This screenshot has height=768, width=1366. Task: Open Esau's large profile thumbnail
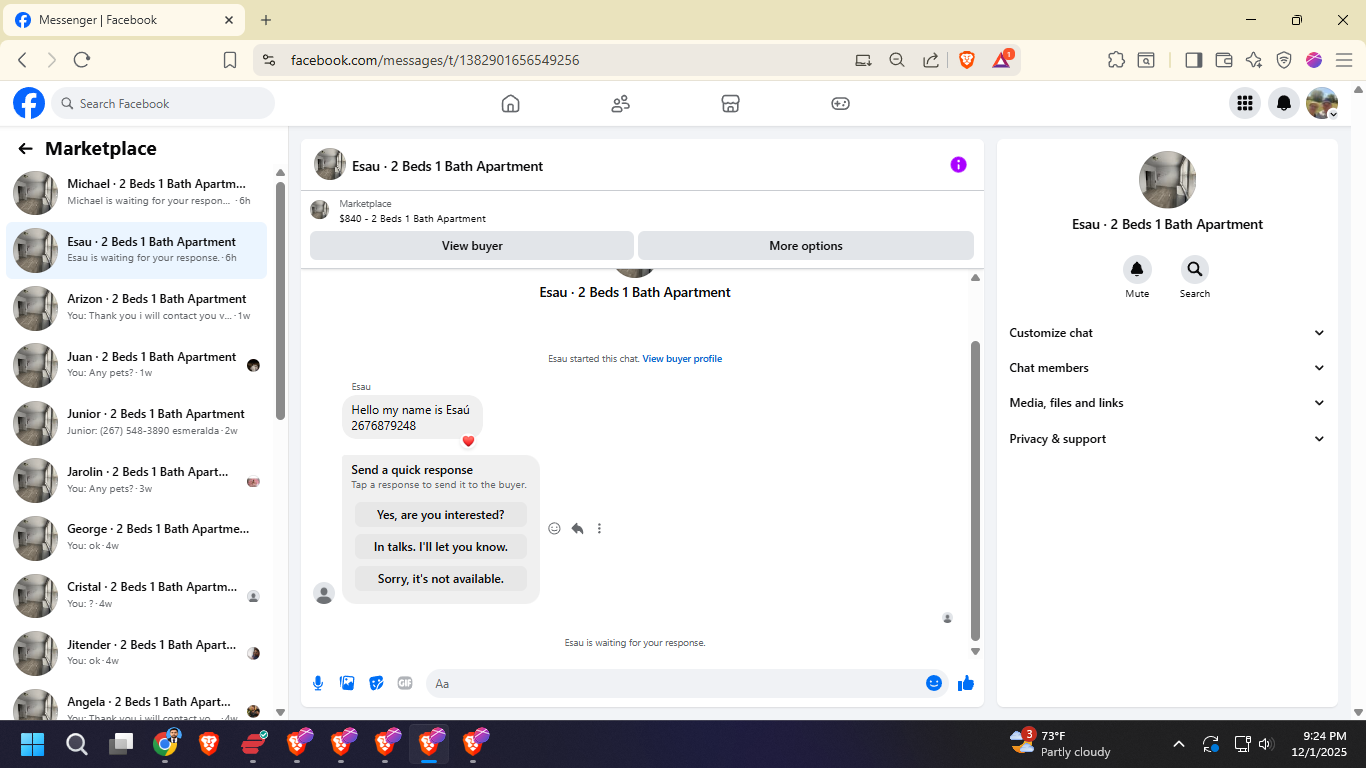point(1167,180)
